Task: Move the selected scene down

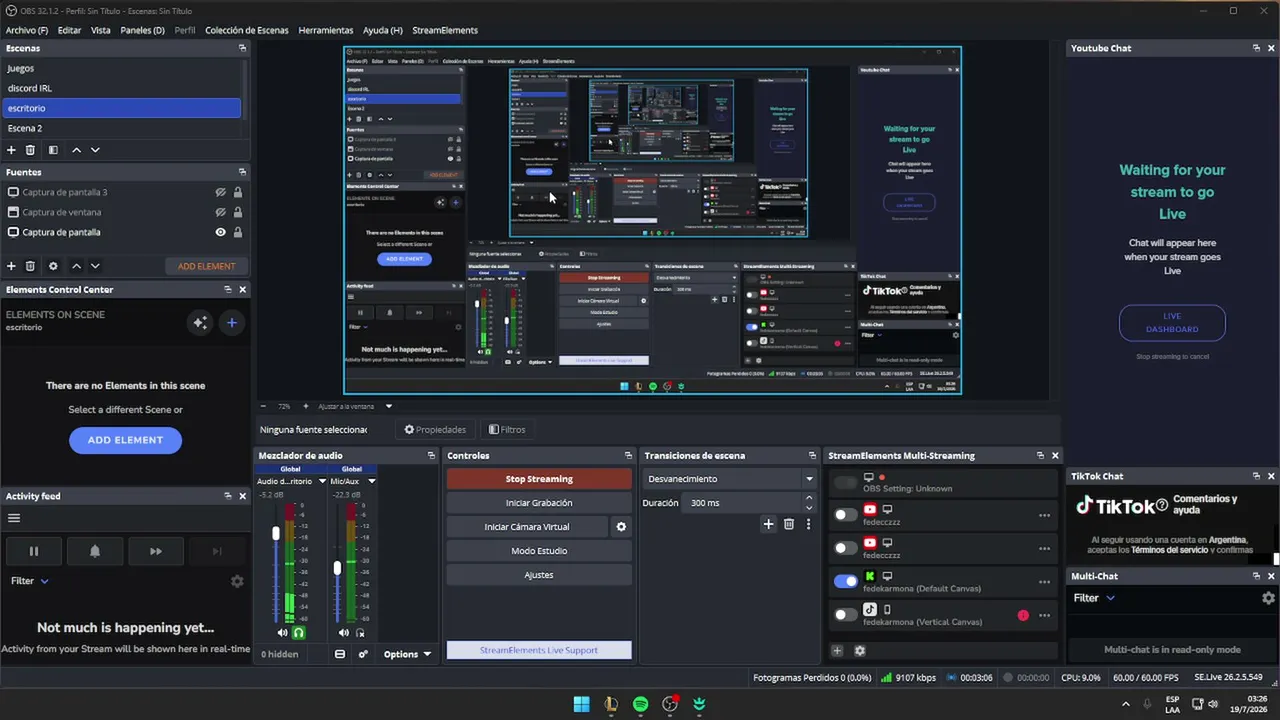Action: click(x=95, y=150)
